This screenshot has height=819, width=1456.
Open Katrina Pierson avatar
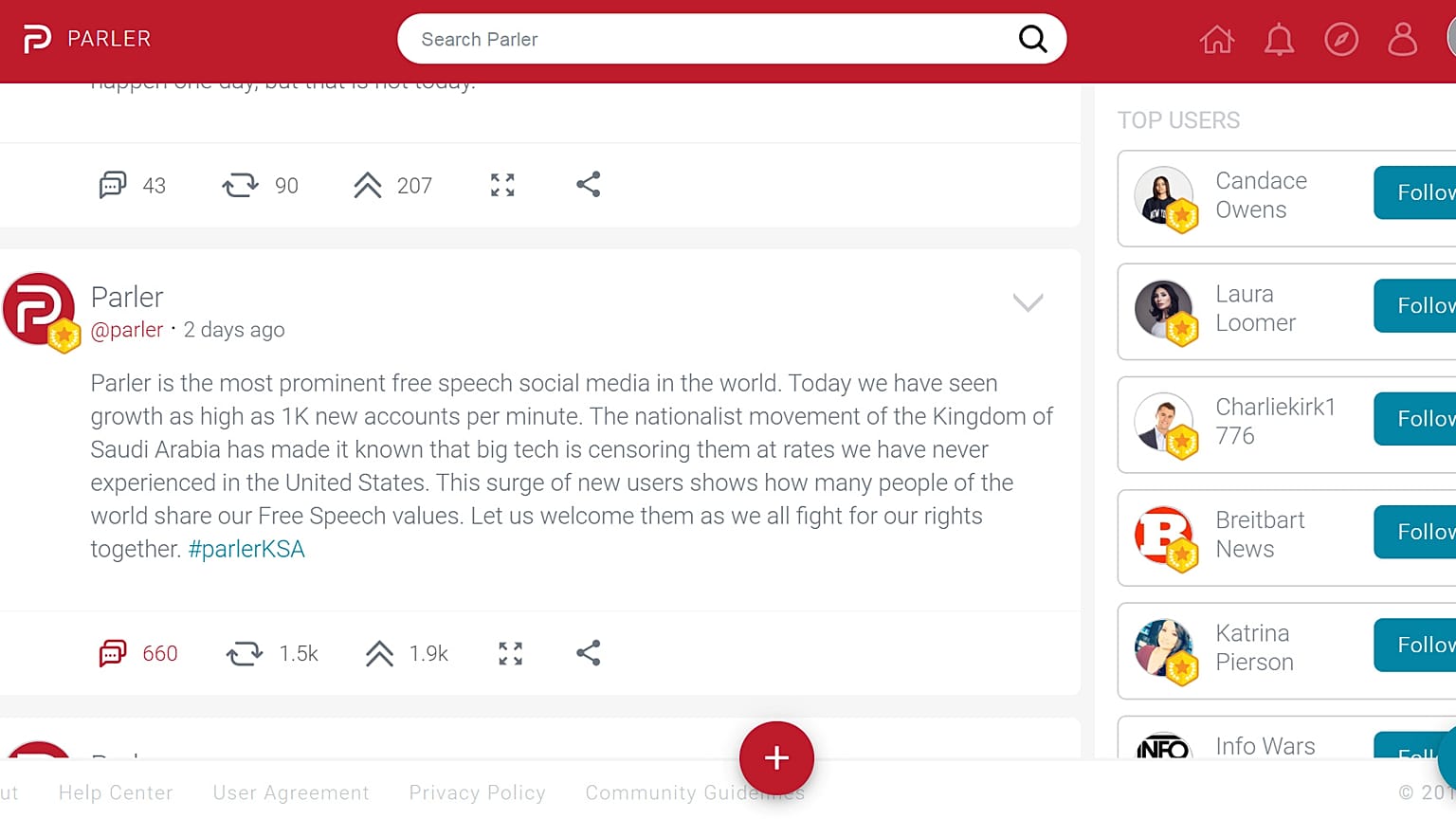pyautogui.click(x=1165, y=648)
